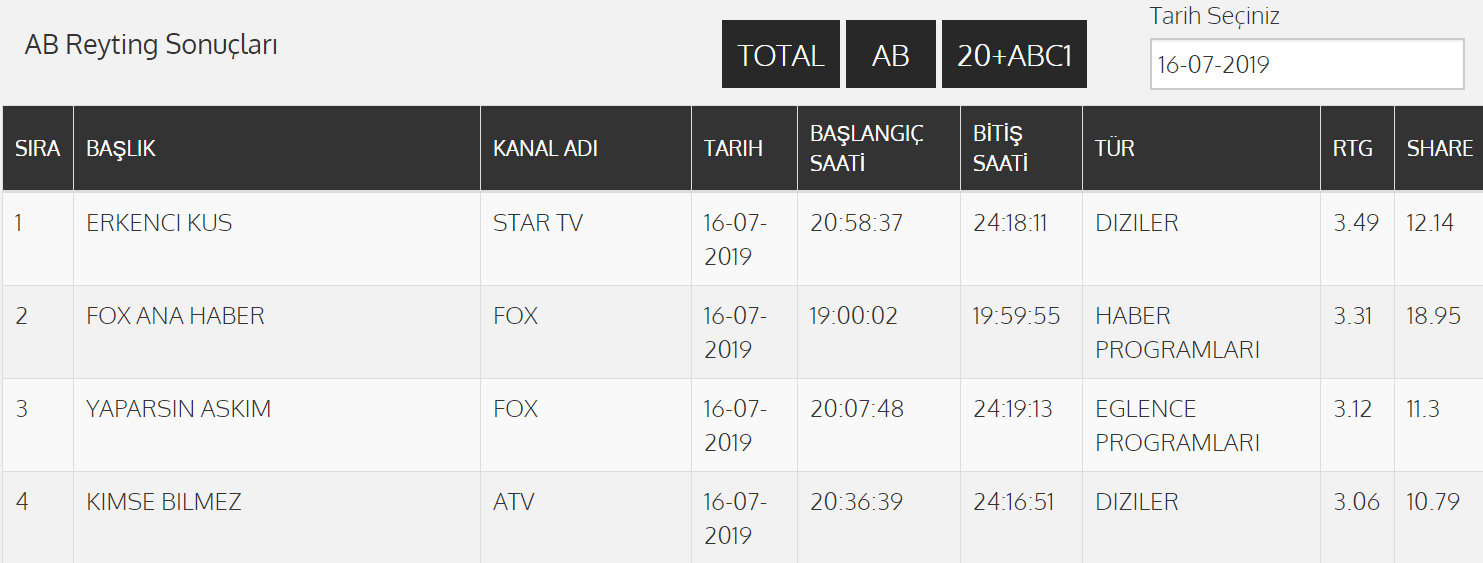Select the TOTAL ratings tab

point(780,55)
